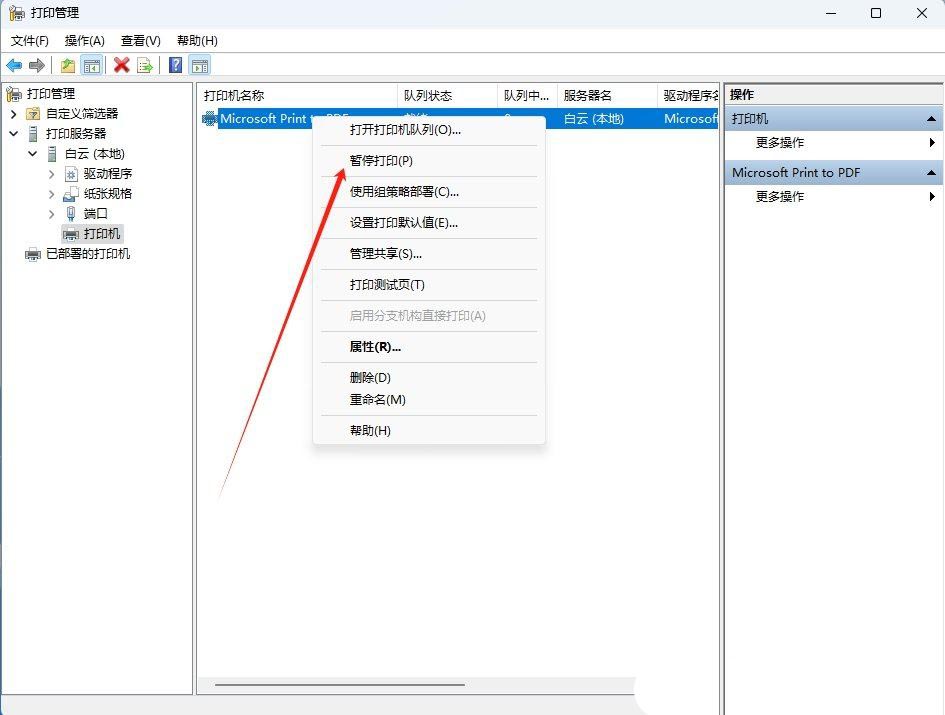Click the export list toolbar icon
945x715 pixels.
click(x=145, y=65)
